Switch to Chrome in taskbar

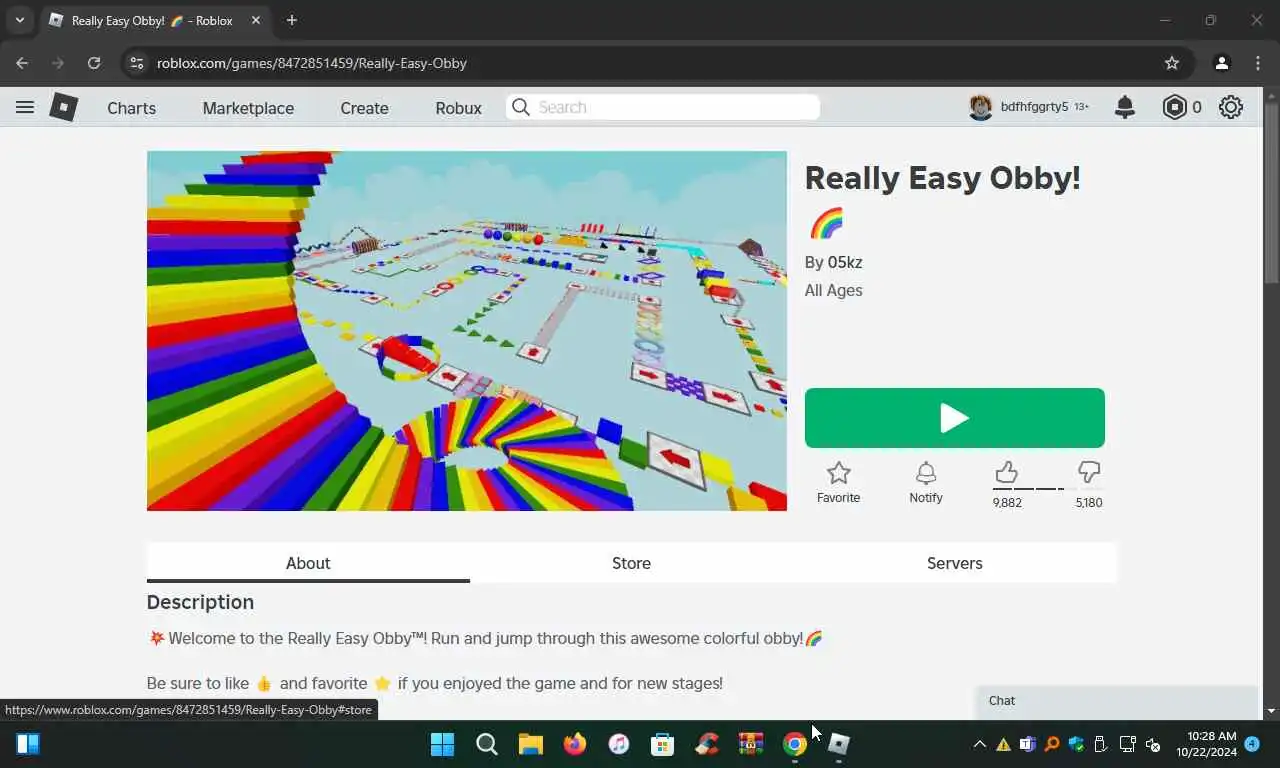795,744
